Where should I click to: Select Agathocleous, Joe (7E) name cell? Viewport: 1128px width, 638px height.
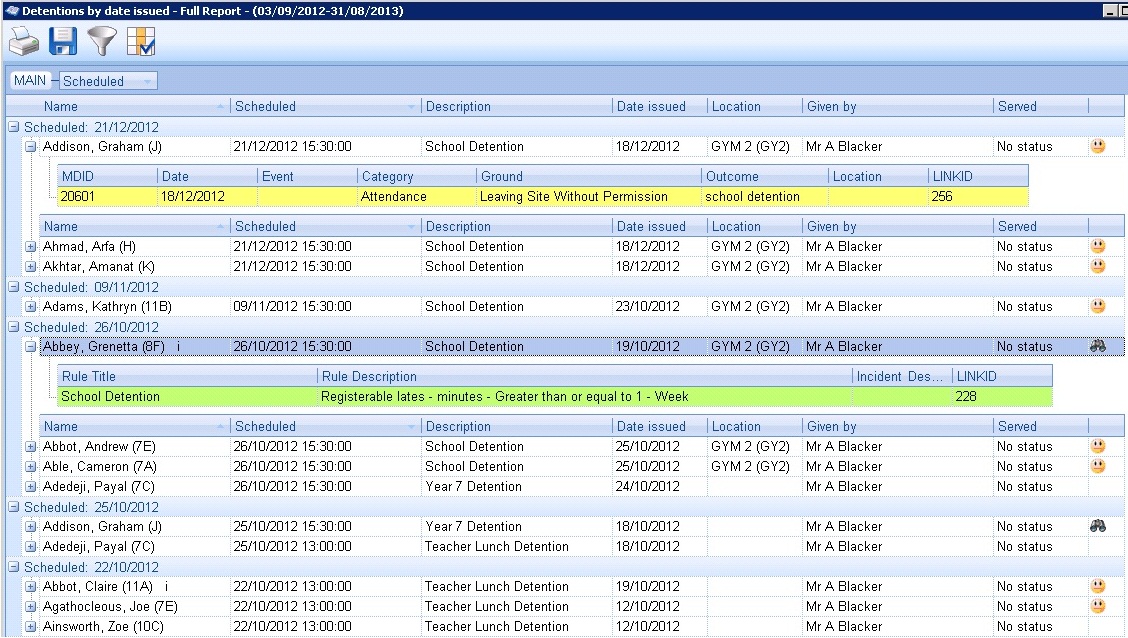click(x=135, y=606)
